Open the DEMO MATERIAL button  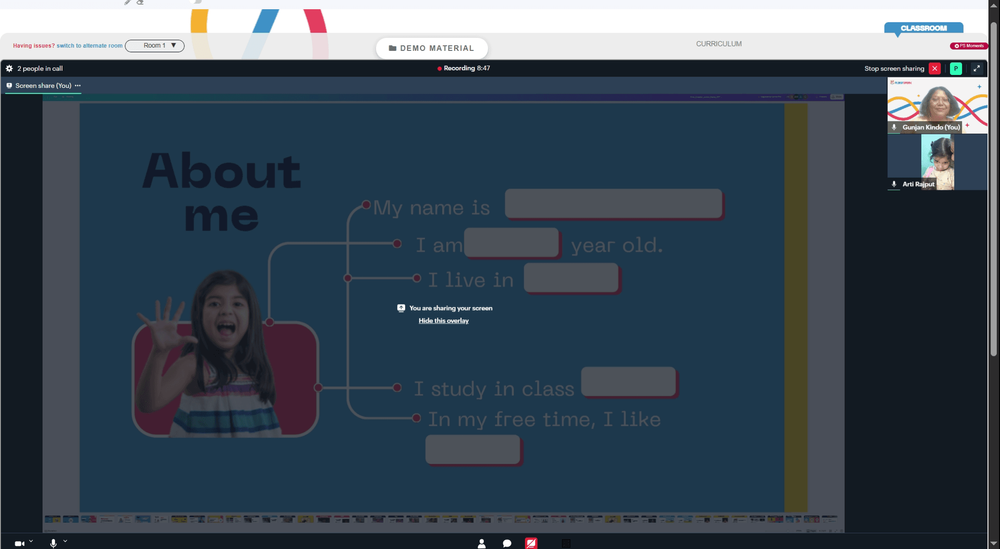click(432, 48)
